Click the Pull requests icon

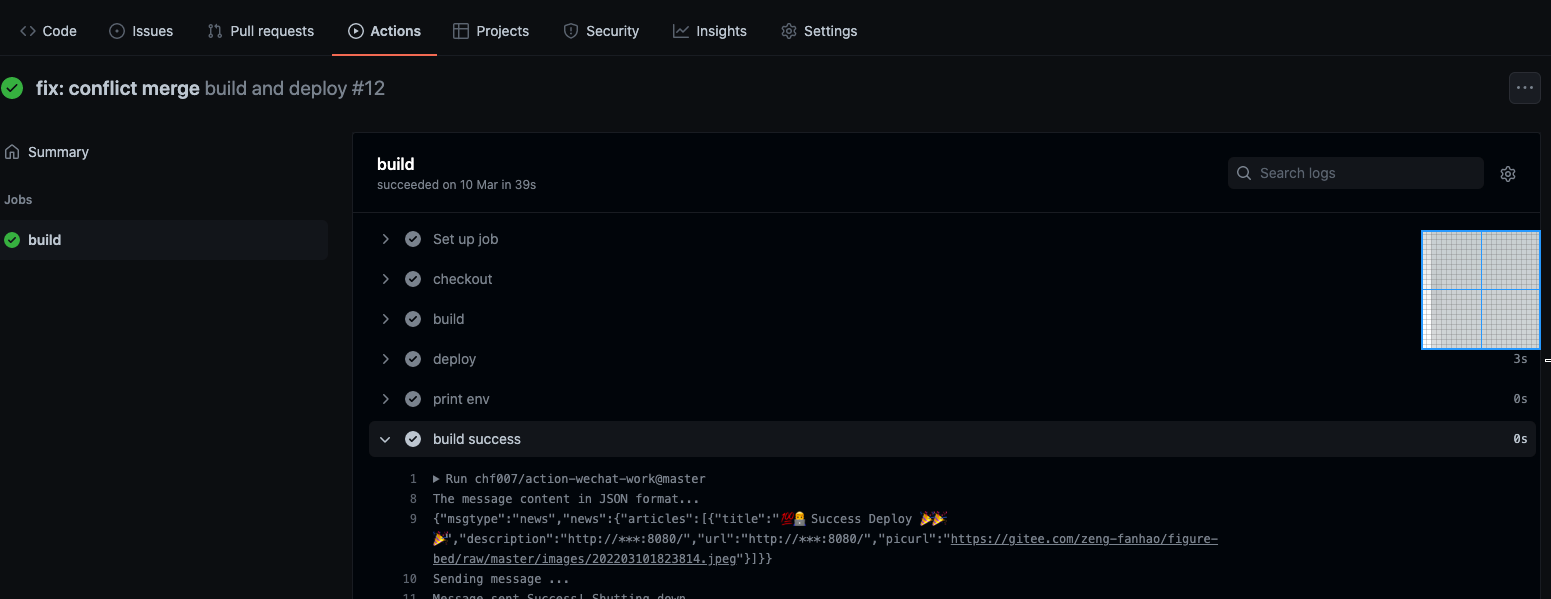pos(215,31)
